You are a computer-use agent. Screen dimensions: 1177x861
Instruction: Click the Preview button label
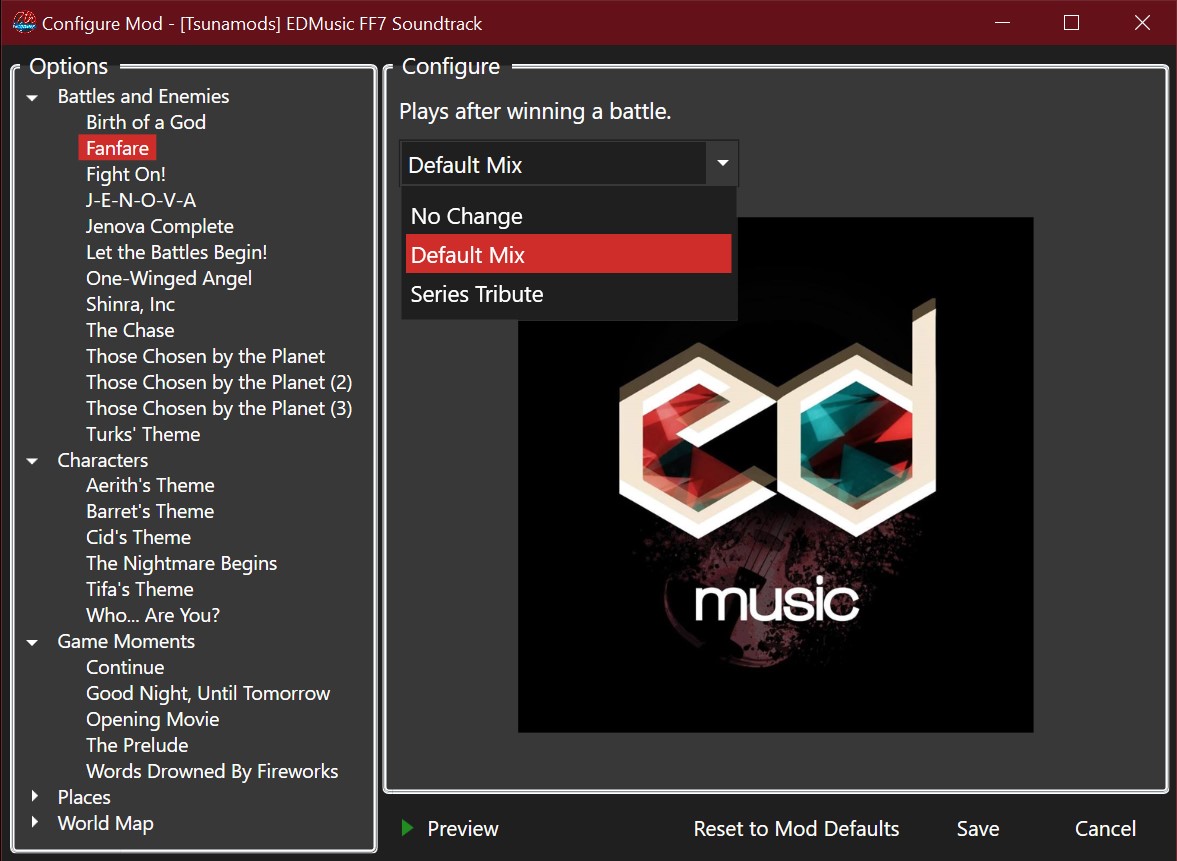tap(462, 829)
